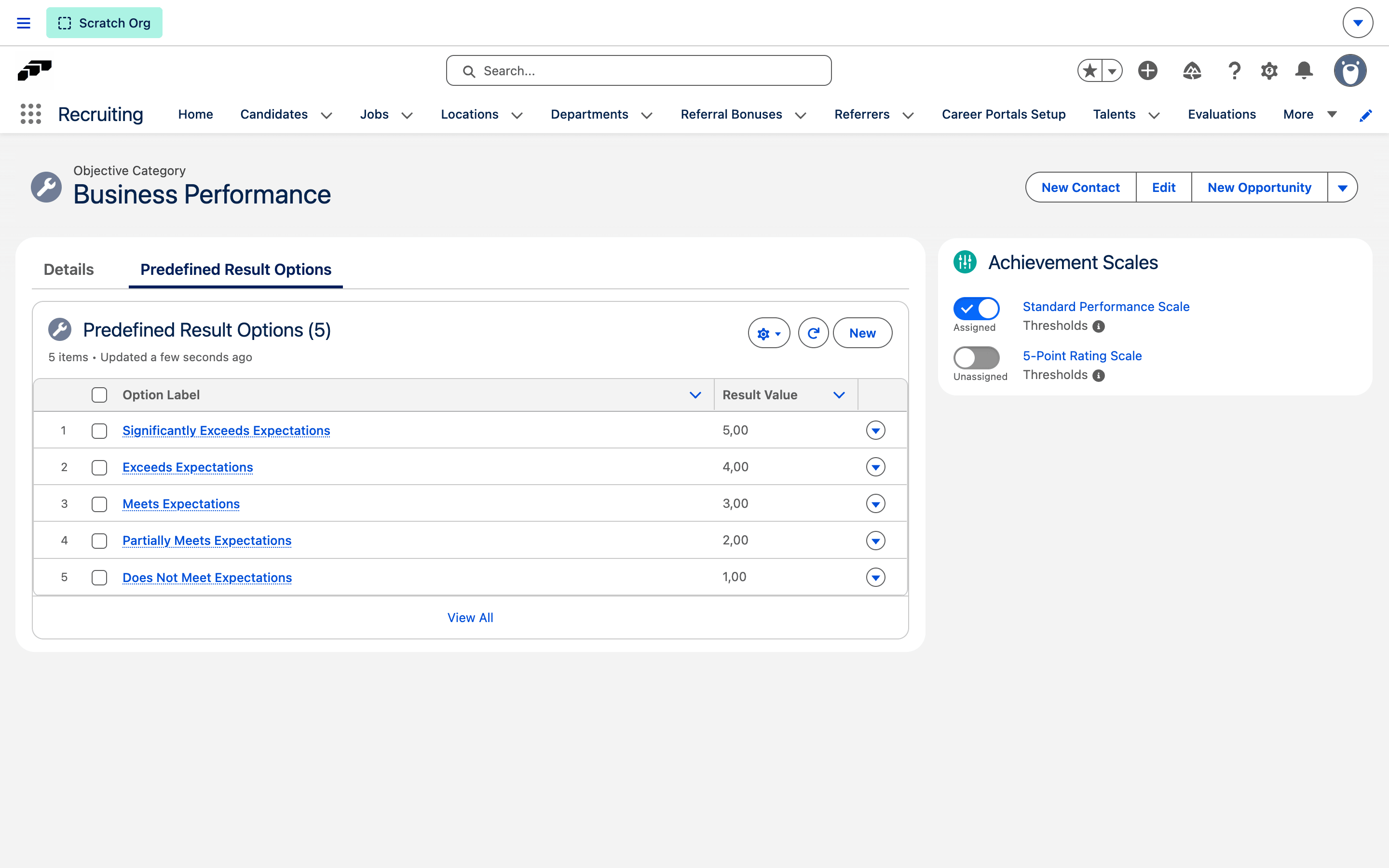Open Option Label column actions chevron
The width and height of the screenshot is (1389, 868).
click(695, 395)
